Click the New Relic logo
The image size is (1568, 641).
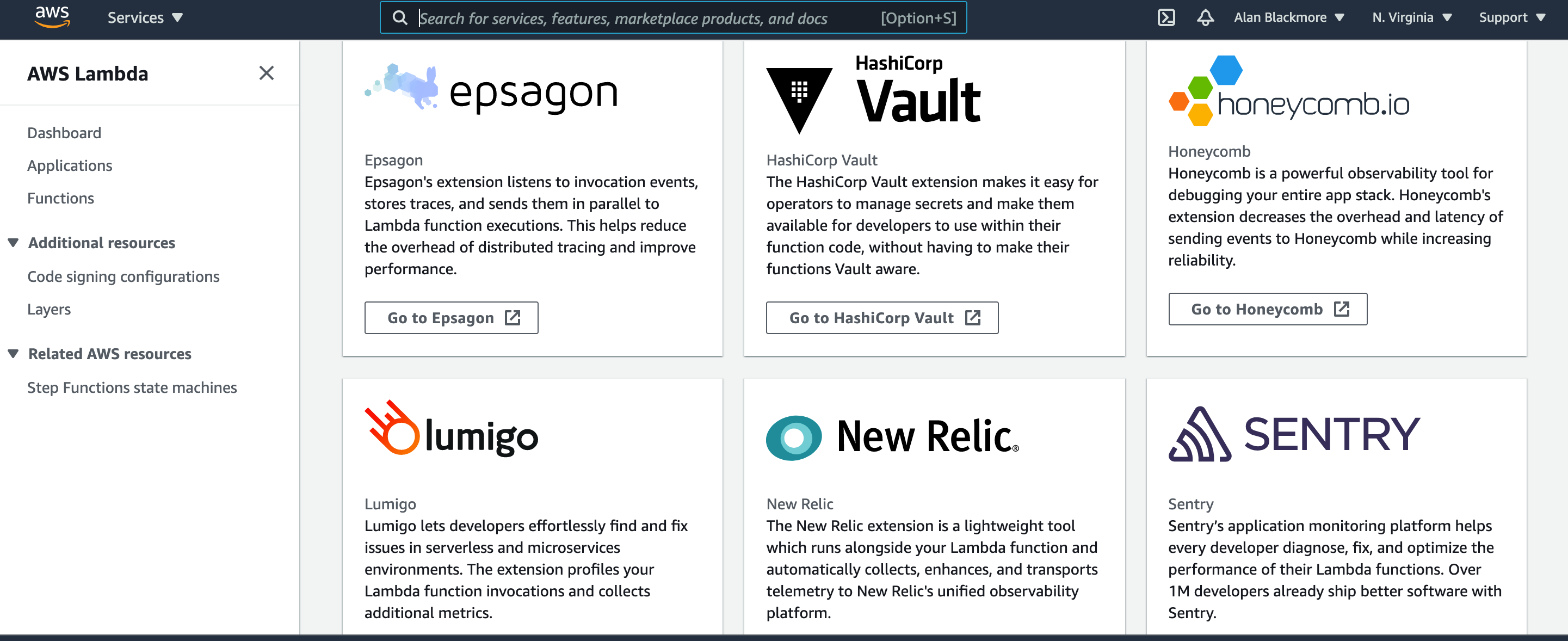click(x=892, y=436)
